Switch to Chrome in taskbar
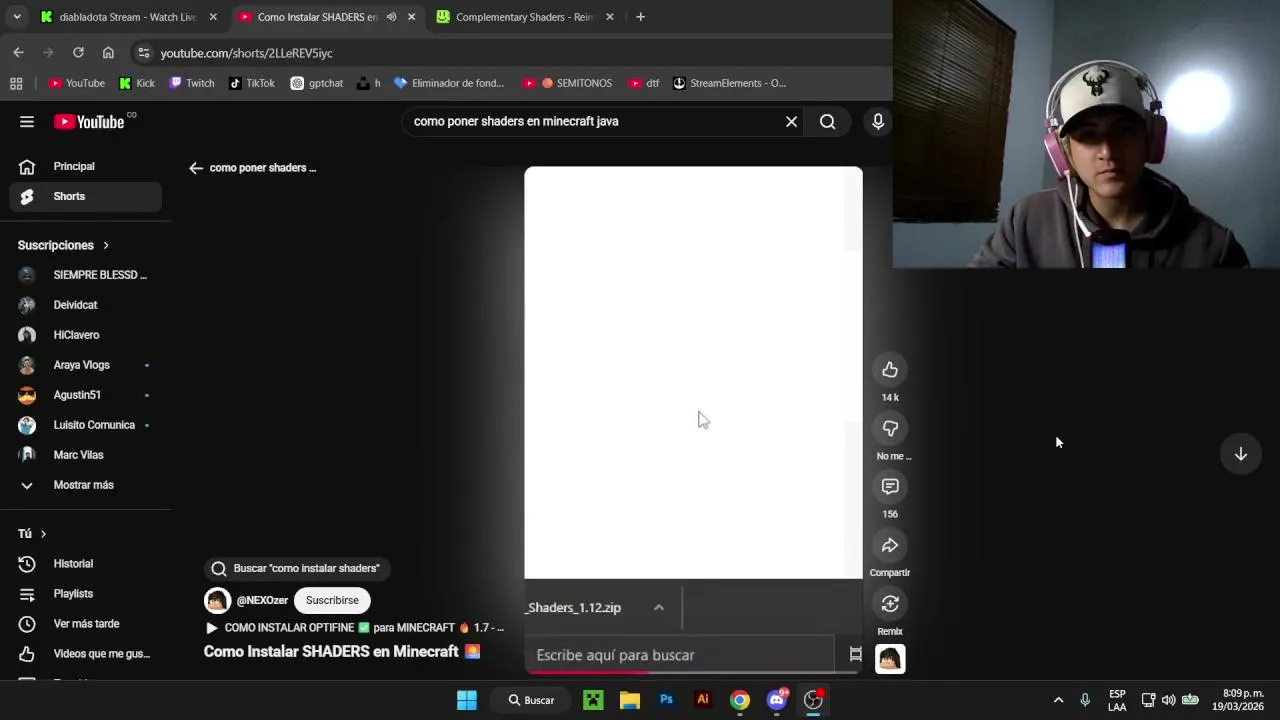The width and height of the screenshot is (1280, 720). [739, 700]
